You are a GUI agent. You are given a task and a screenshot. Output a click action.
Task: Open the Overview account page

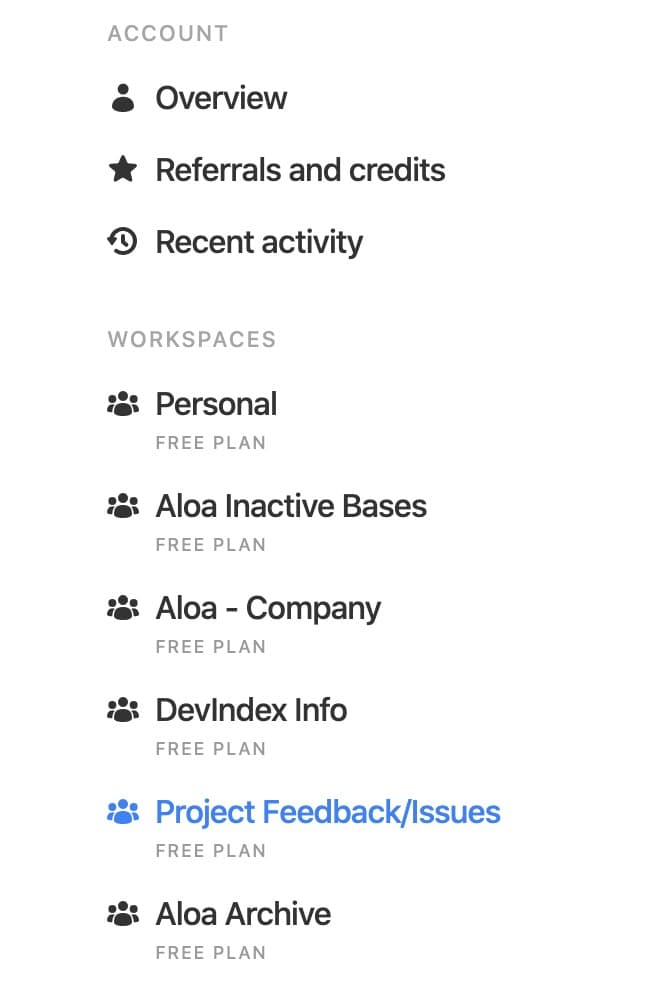coord(221,98)
